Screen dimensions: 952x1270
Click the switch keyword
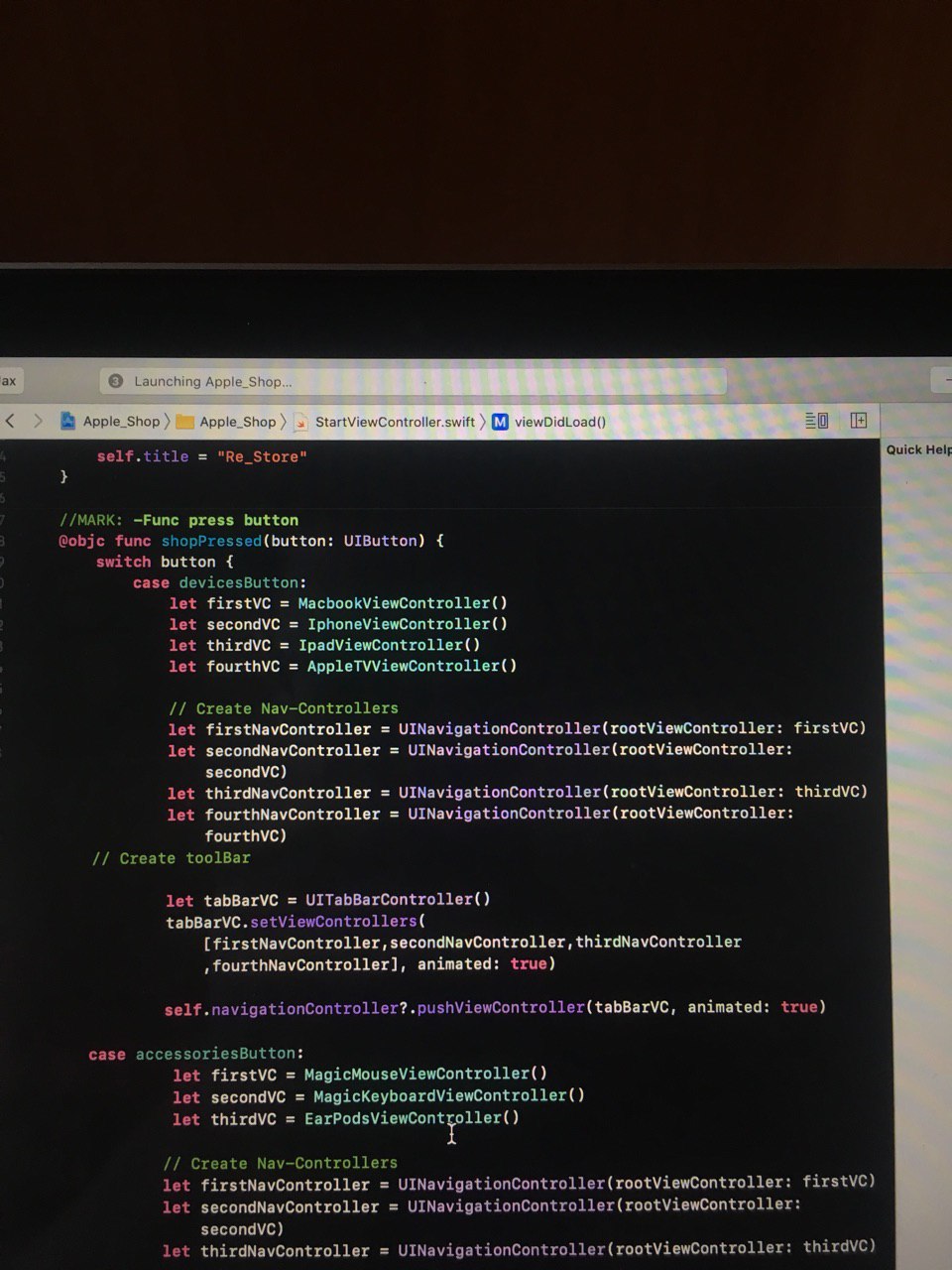point(124,562)
